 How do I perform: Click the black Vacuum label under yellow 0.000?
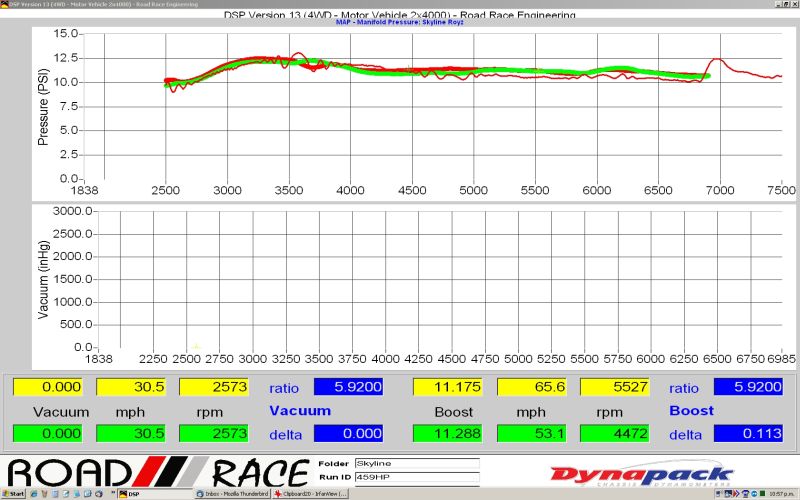pos(61,412)
